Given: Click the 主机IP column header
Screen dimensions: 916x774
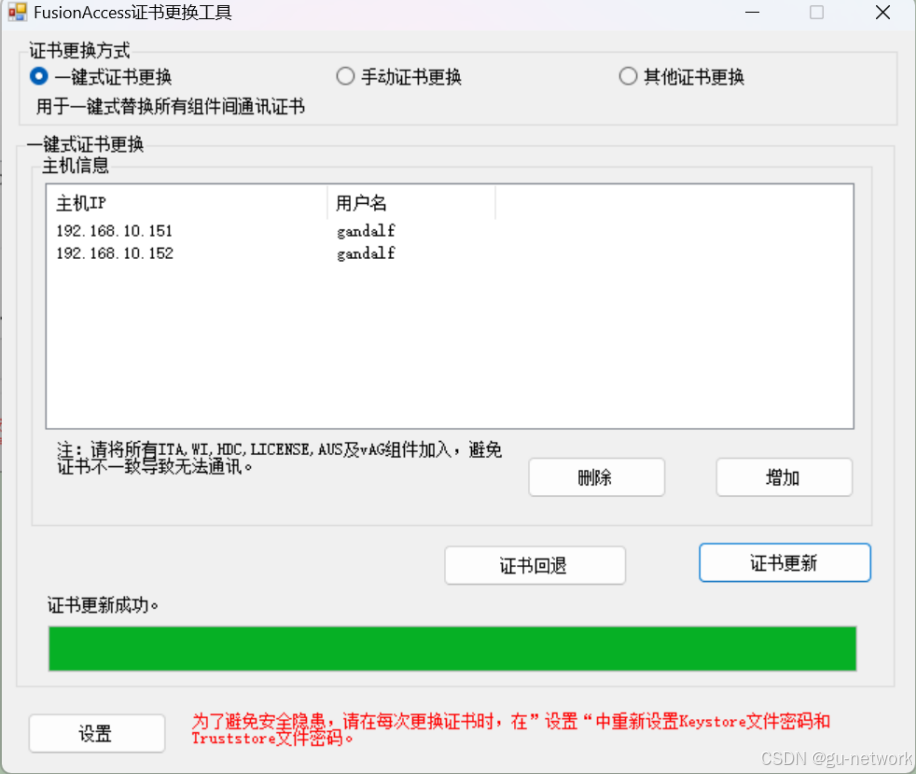Looking at the screenshot, I should coord(187,203).
